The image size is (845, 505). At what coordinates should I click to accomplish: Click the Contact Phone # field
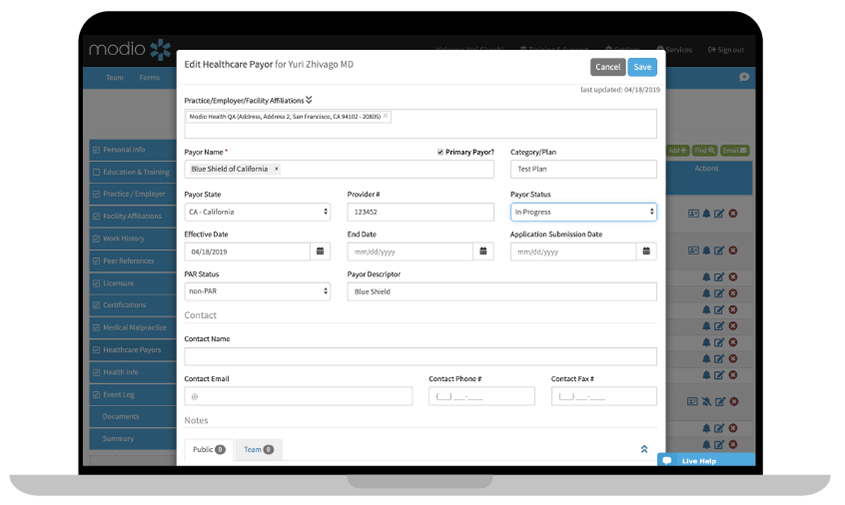point(482,396)
